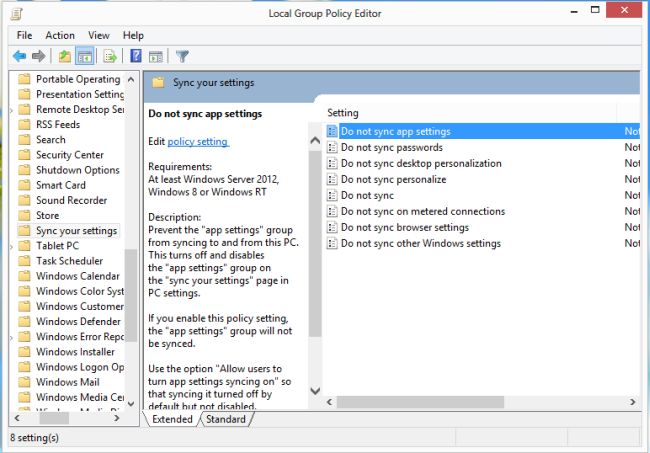Click the app icon in the title bar
The width and height of the screenshot is (650, 453).
coord(16,14)
